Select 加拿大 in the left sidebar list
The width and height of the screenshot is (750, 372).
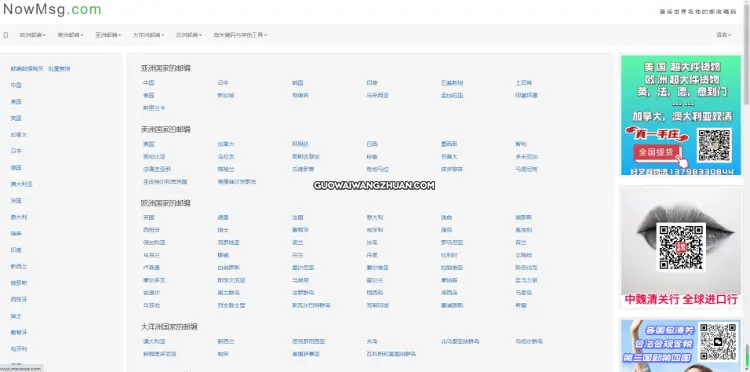pos(19,135)
